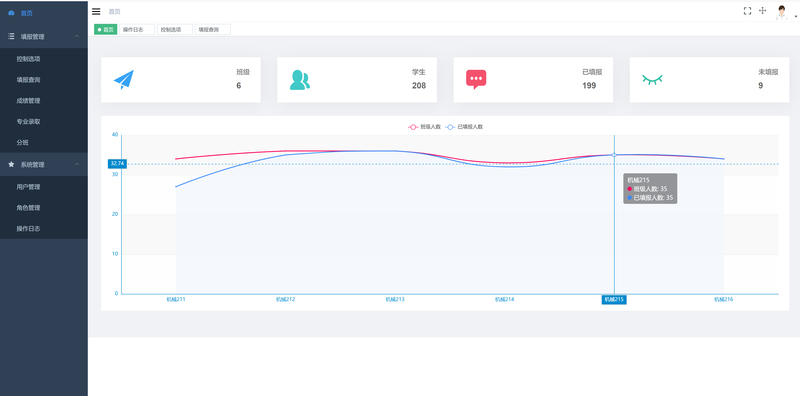Click the student count value 208
This screenshot has width=800, height=396.
419,85
